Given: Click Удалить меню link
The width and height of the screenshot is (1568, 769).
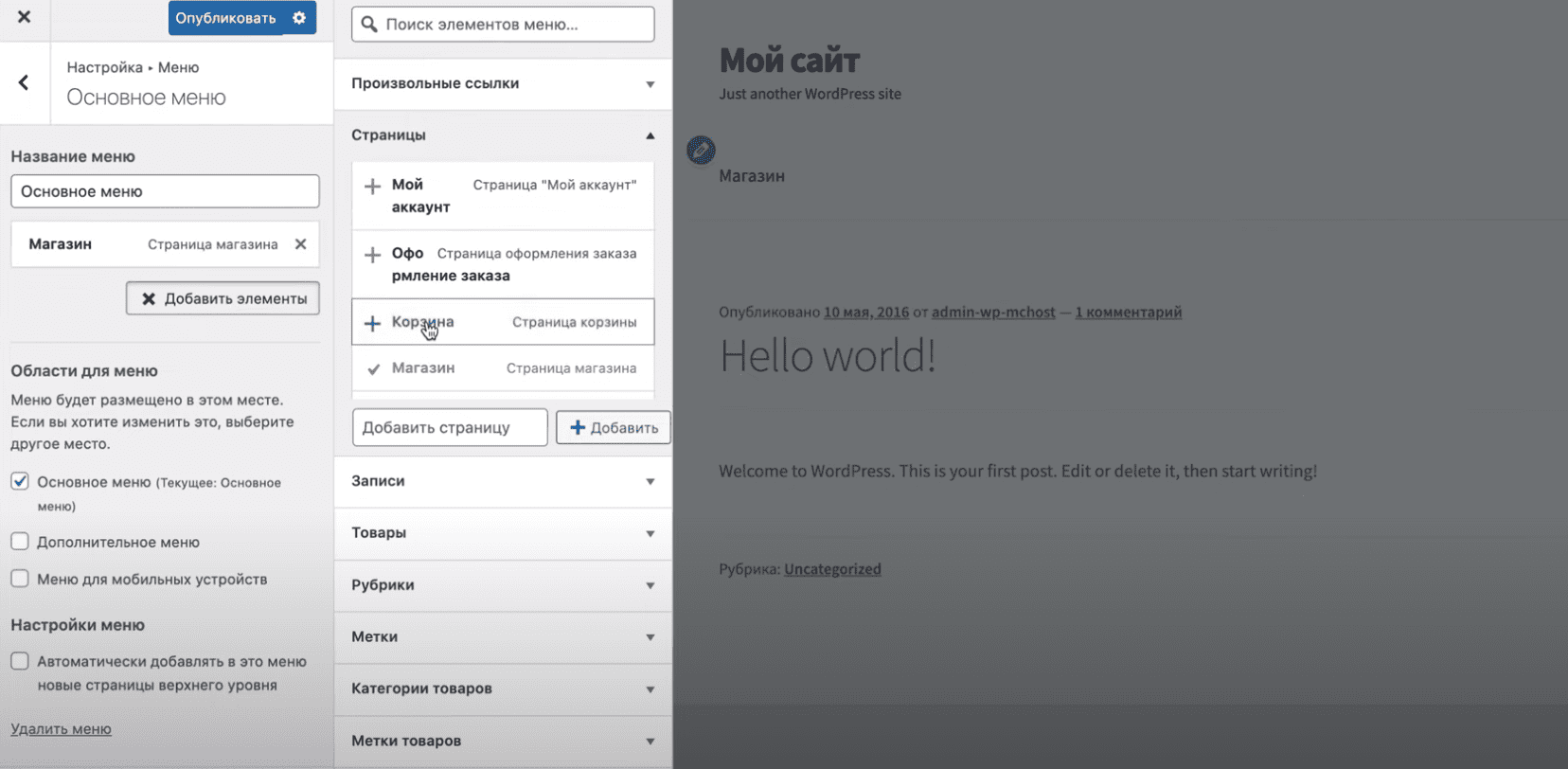Looking at the screenshot, I should point(61,729).
